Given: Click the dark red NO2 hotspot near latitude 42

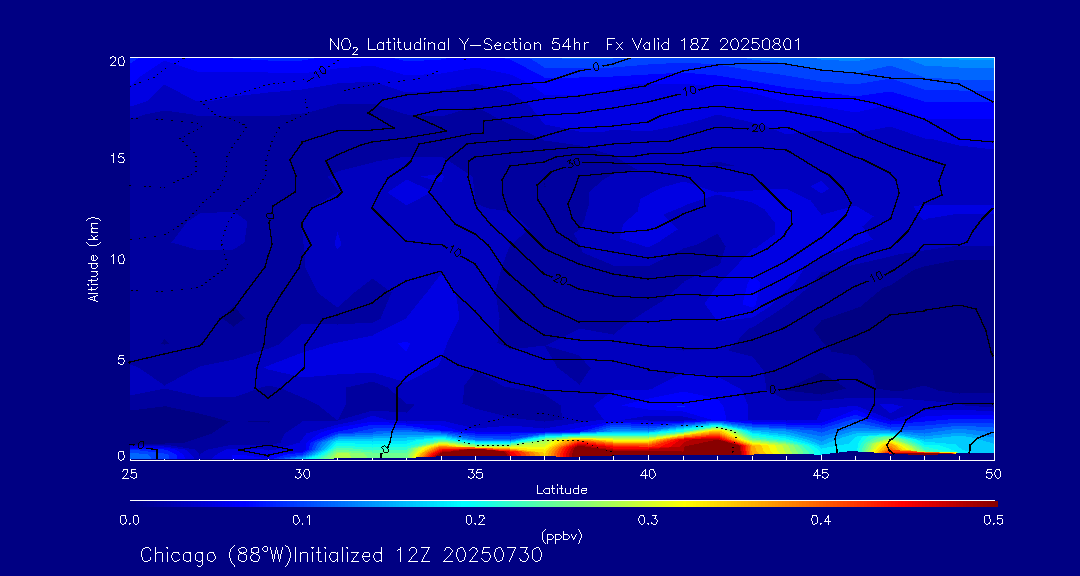Looking at the screenshot, I should click(x=712, y=440).
